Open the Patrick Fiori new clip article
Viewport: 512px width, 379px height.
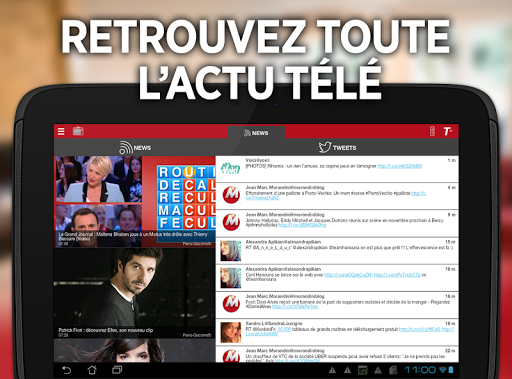(x=135, y=293)
